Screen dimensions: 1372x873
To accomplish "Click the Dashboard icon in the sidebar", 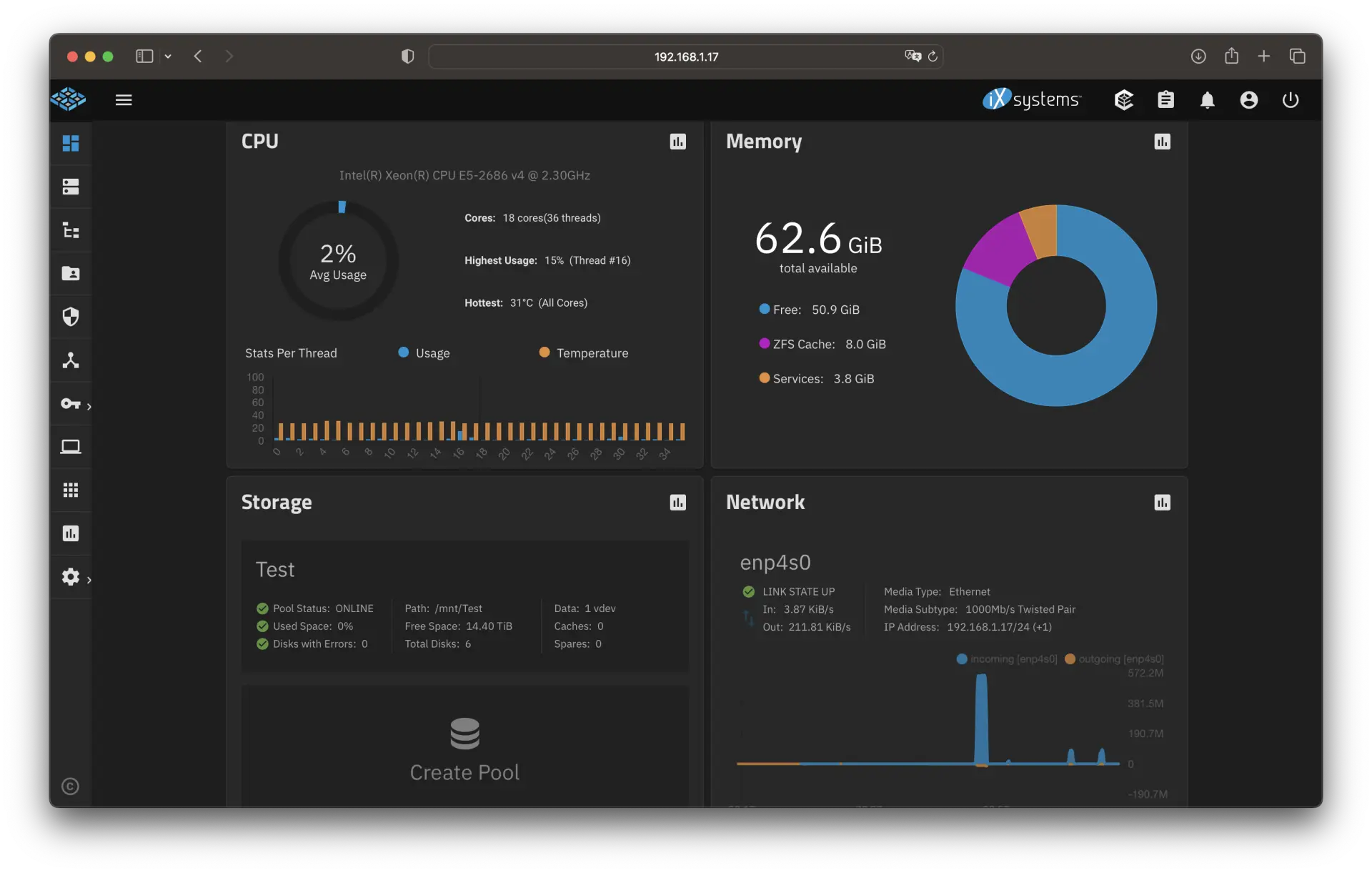I will pos(71,143).
